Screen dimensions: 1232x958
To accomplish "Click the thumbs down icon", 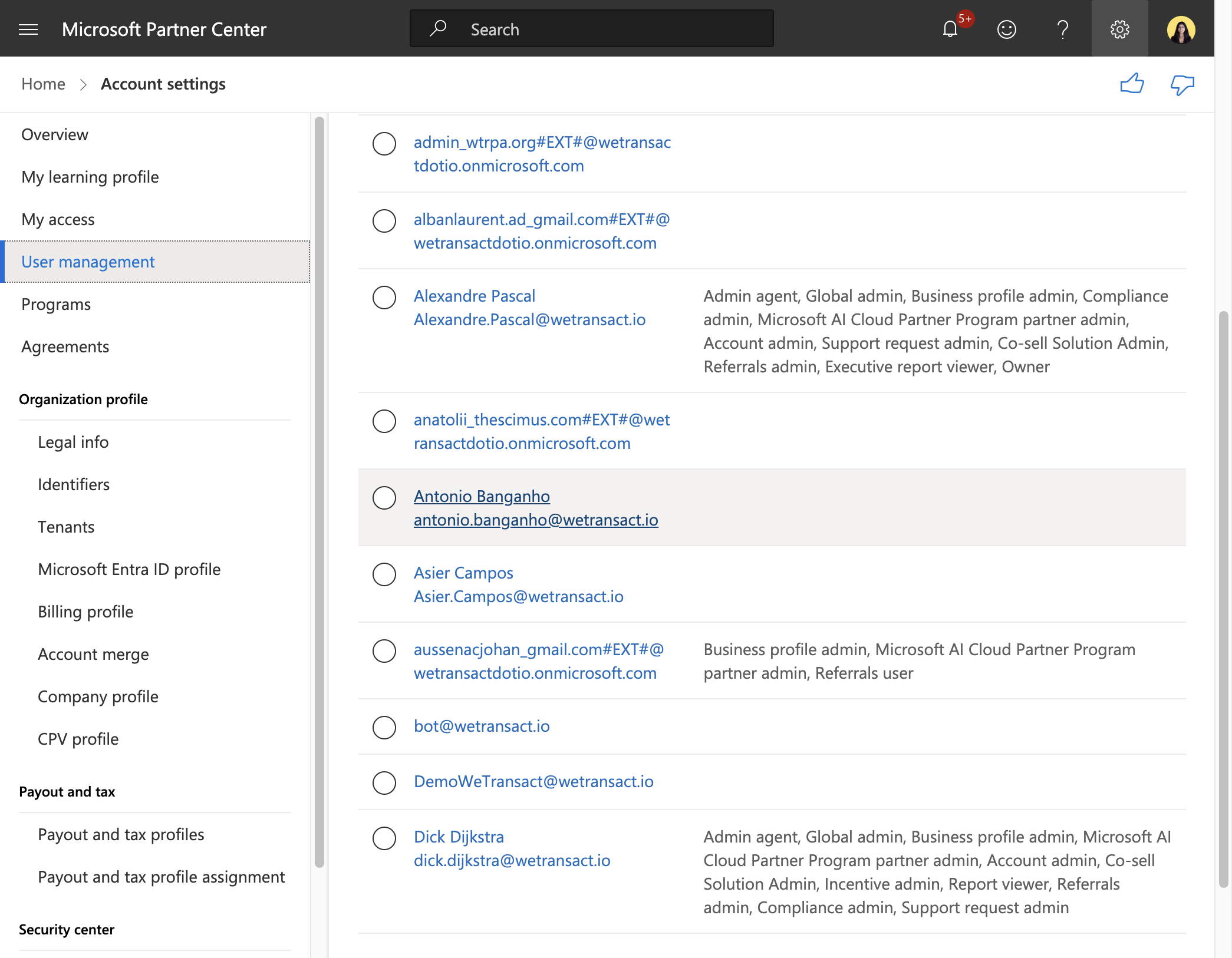I will coord(1182,85).
